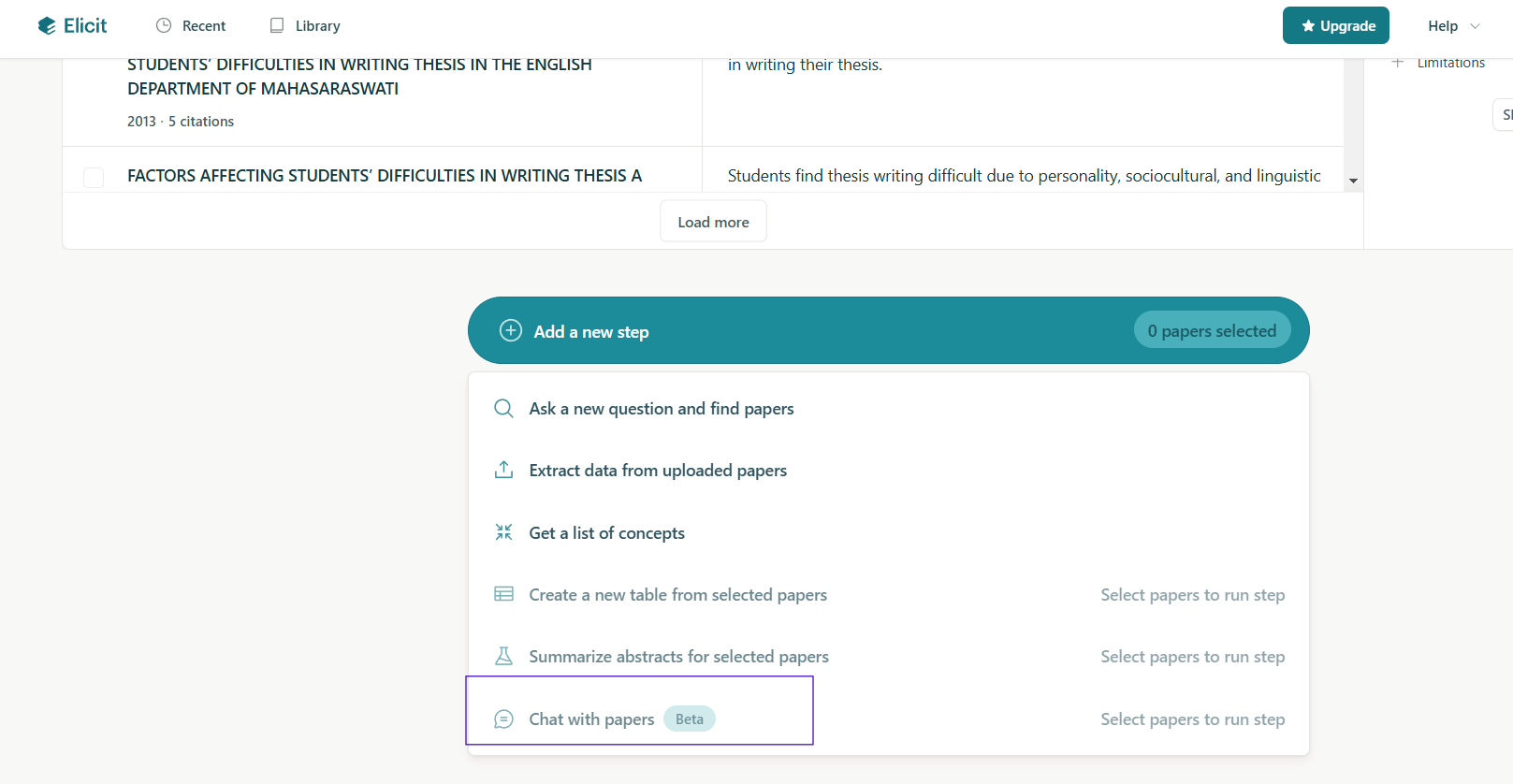1513x784 pixels.
Task: Click the plus expander next to Limitations
Action: (x=1398, y=63)
